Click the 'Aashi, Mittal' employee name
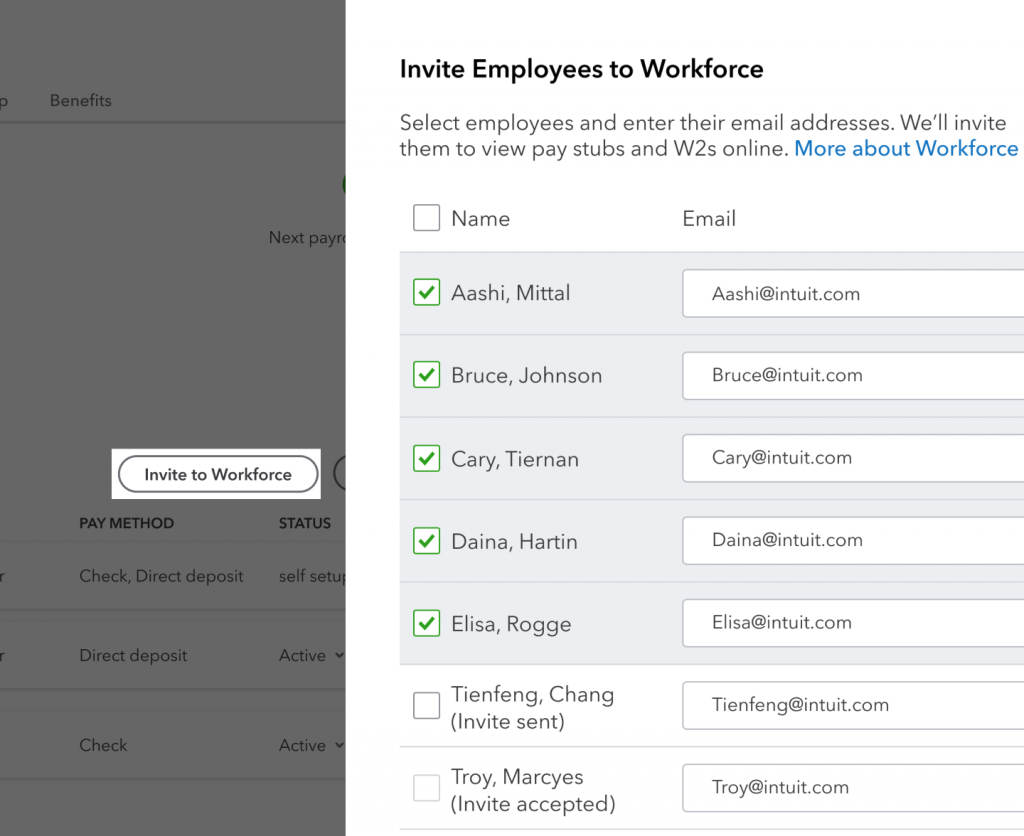 click(x=511, y=293)
